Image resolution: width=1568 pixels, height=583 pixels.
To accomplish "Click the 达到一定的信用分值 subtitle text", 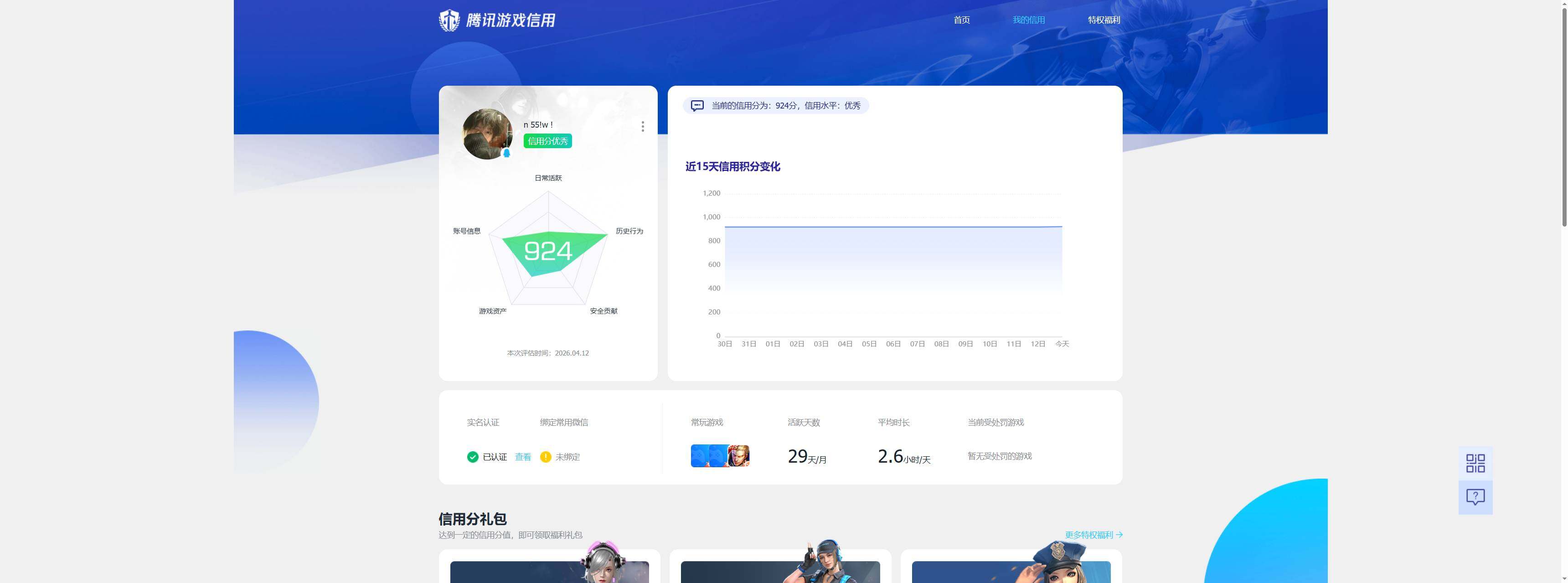I will pos(510,535).
